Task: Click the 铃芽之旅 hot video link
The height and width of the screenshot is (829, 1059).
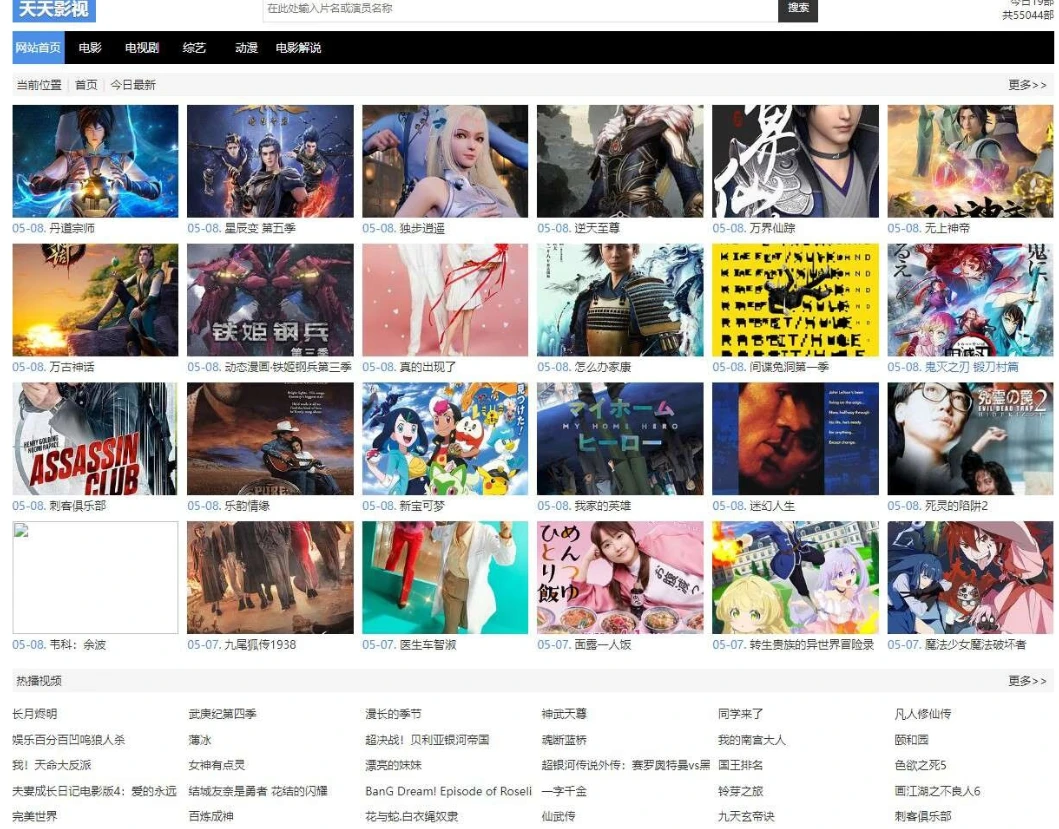Action: pyautogui.click(x=740, y=790)
